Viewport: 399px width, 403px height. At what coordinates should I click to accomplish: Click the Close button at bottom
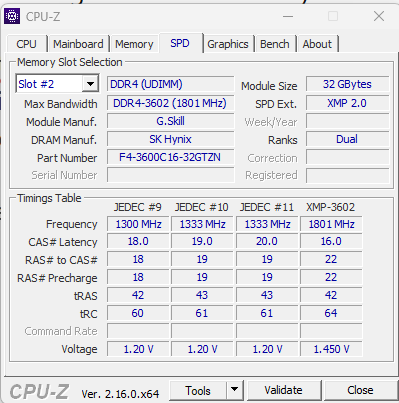360,390
